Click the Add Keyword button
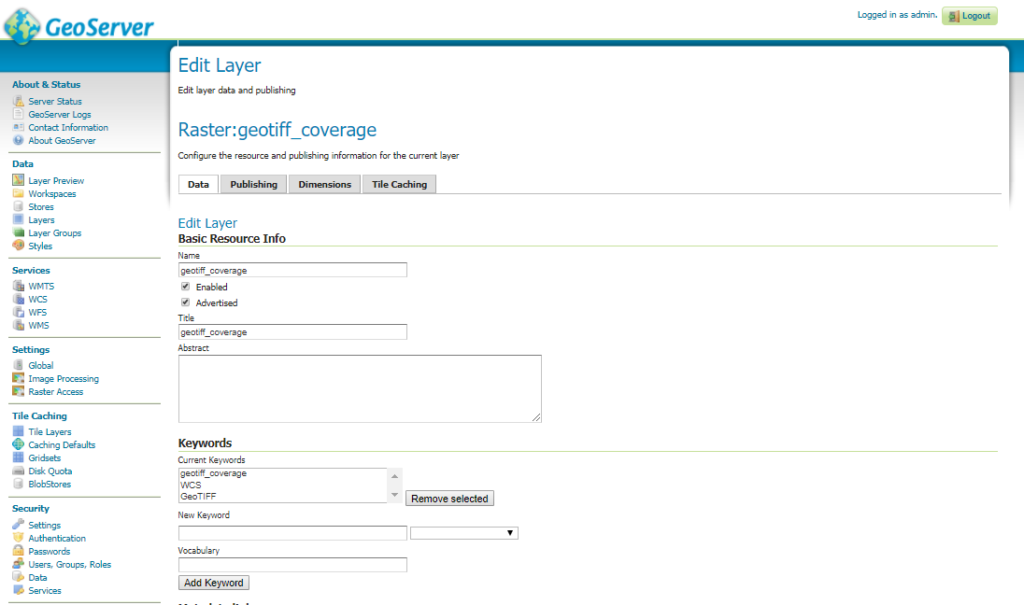1024x605 pixels. point(213,582)
